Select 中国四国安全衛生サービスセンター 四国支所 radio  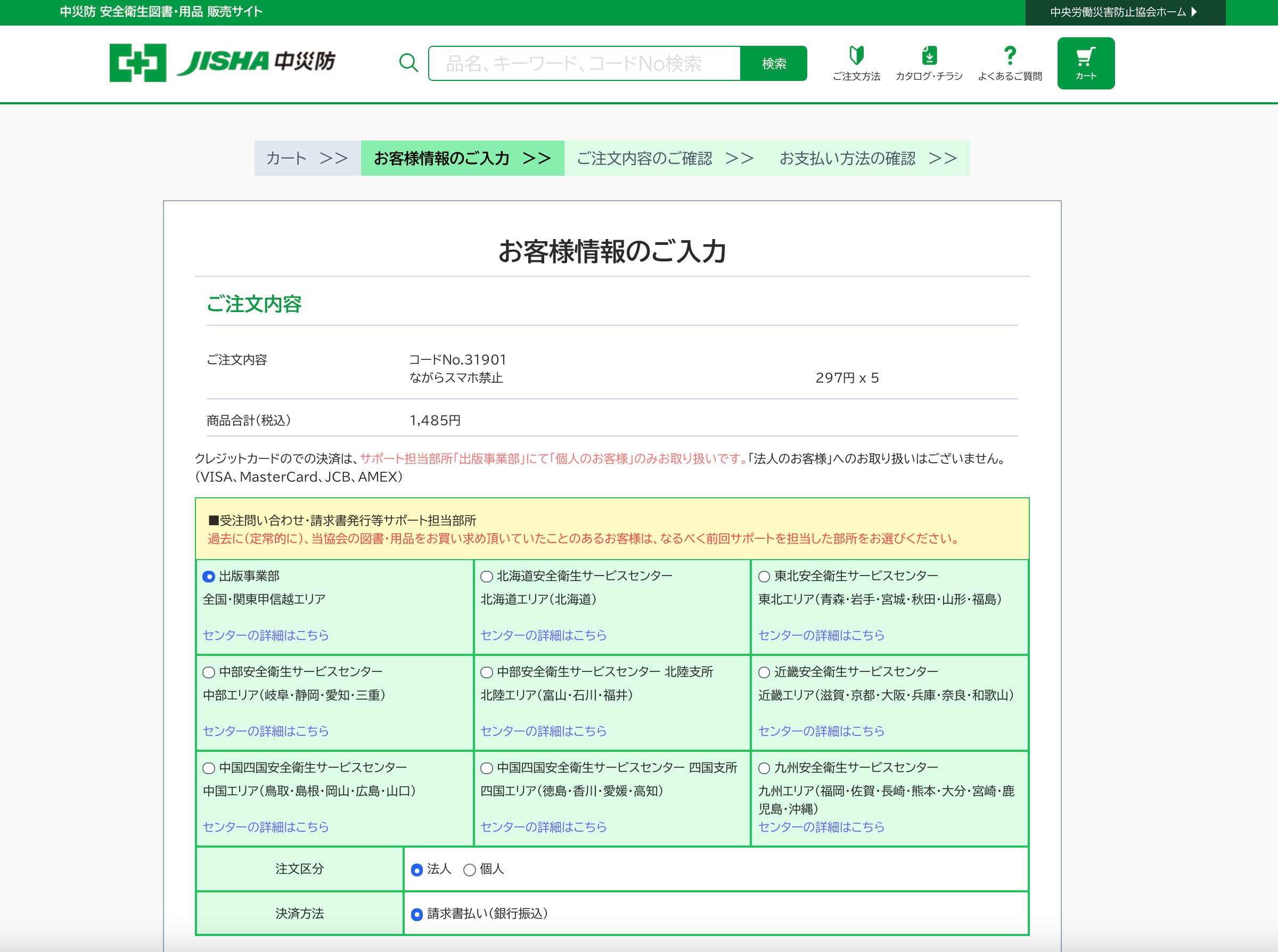(x=487, y=768)
